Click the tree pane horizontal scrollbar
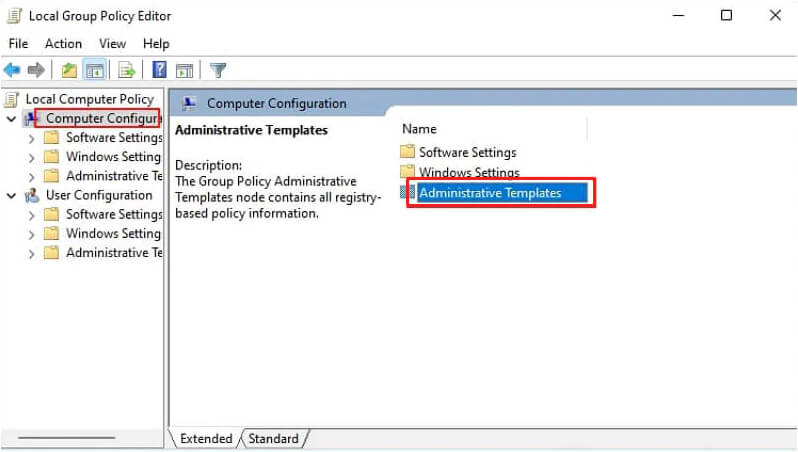The width and height of the screenshot is (798, 452). [67, 437]
